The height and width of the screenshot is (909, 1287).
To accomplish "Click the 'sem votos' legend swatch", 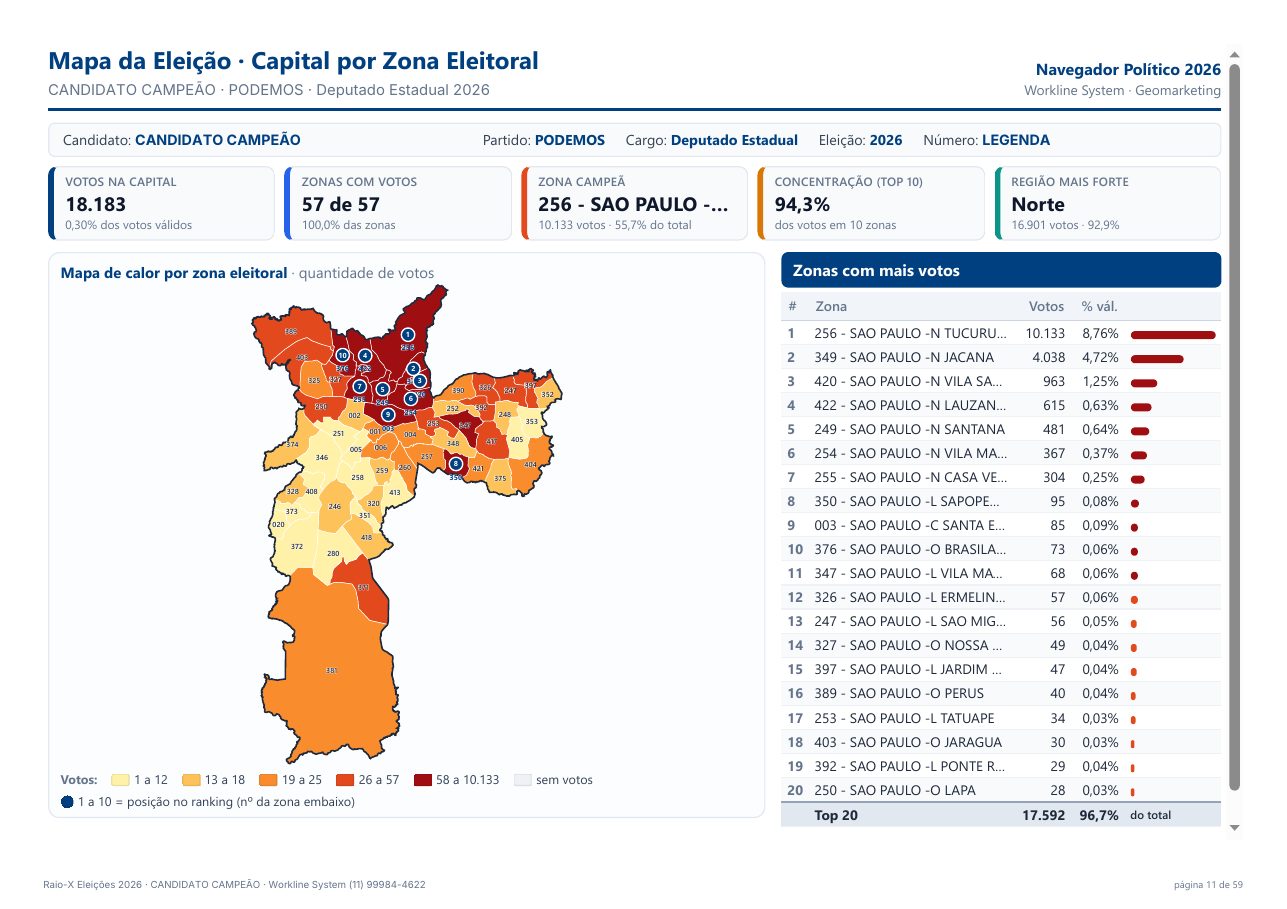I will pyautogui.click(x=523, y=780).
